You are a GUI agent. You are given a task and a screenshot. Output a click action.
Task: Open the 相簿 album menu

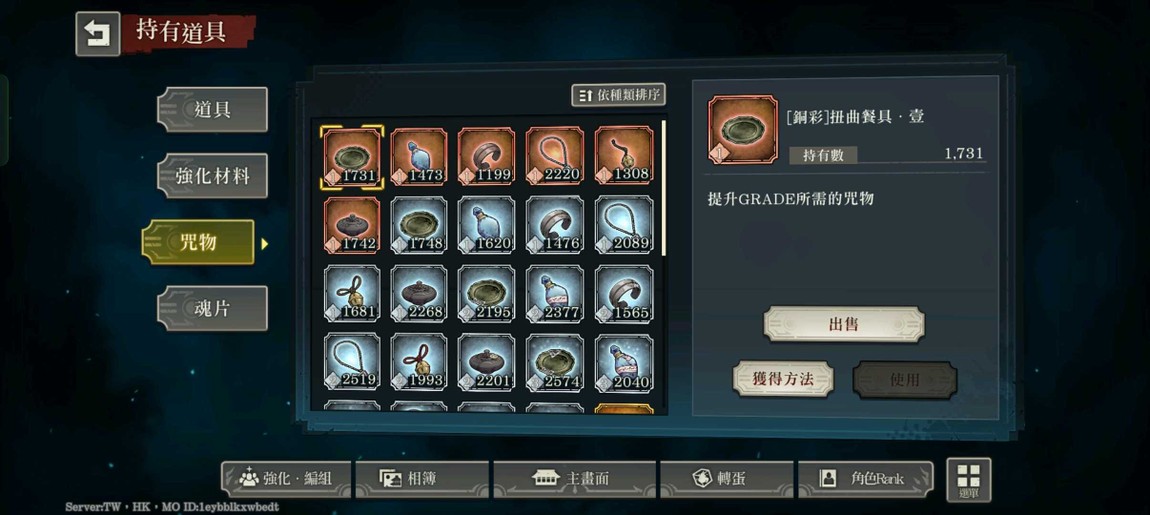click(422, 479)
